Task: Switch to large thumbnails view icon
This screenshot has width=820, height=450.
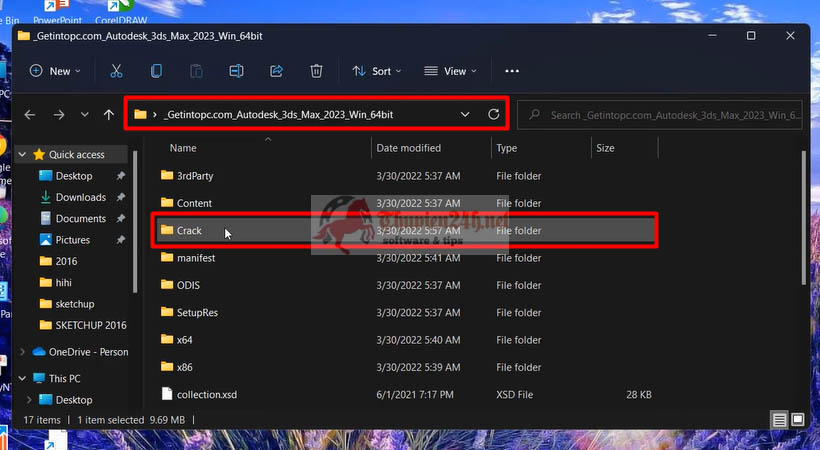Action: pos(798,419)
